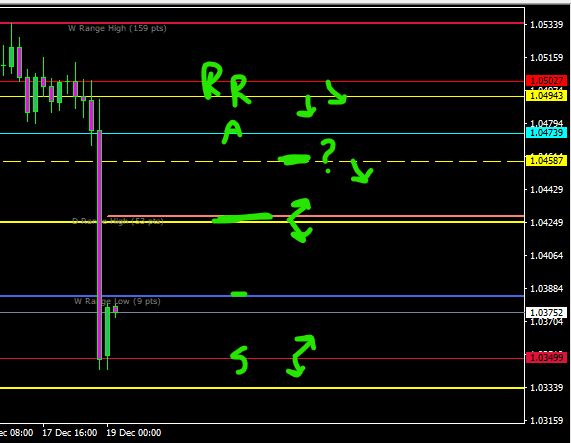Click the yellow 1.04587 price label
The height and width of the screenshot is (443, 571).
546,161
